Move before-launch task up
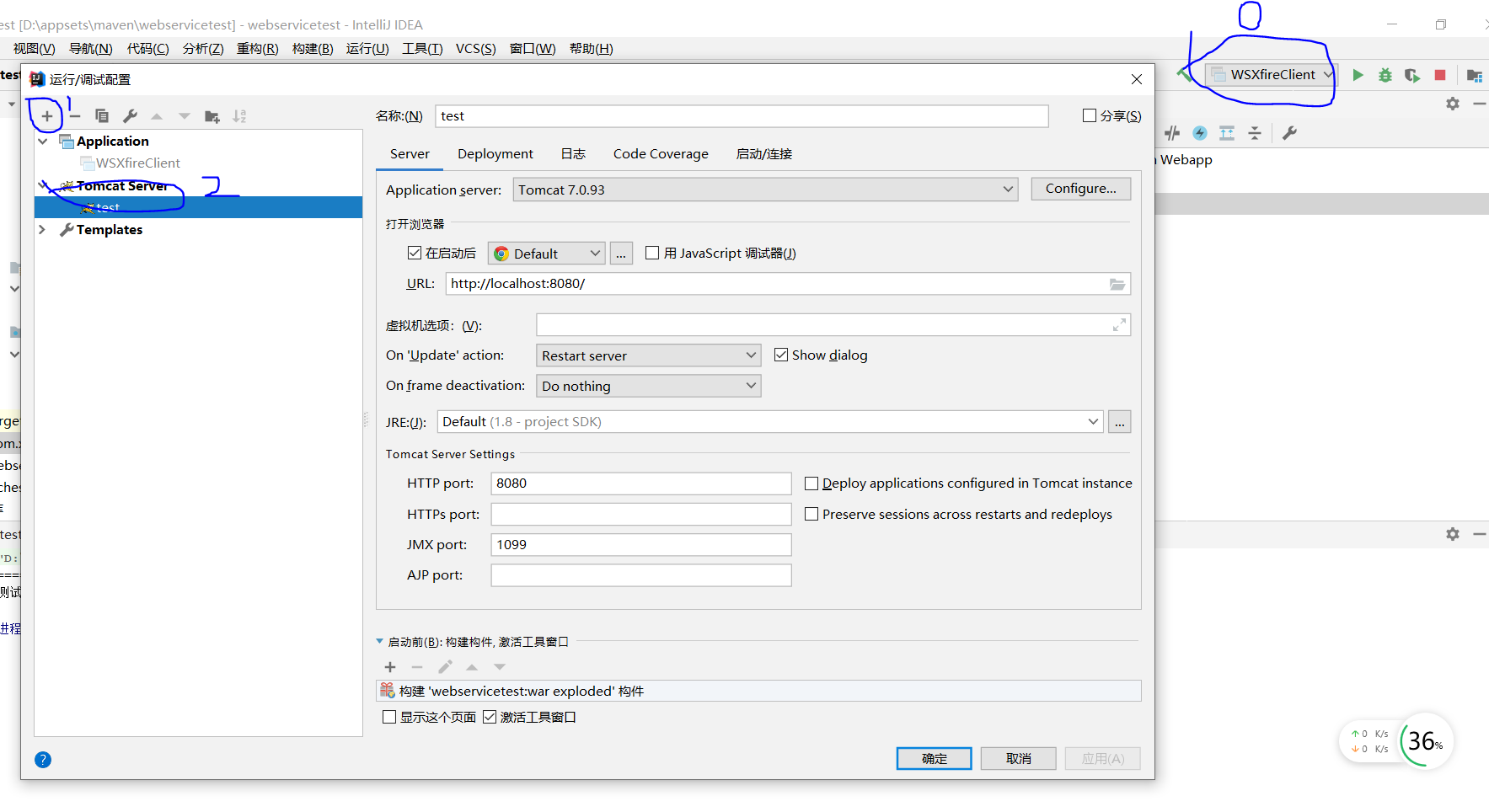This screenshot has height=812, width=1489. click(x=472, y=667)
